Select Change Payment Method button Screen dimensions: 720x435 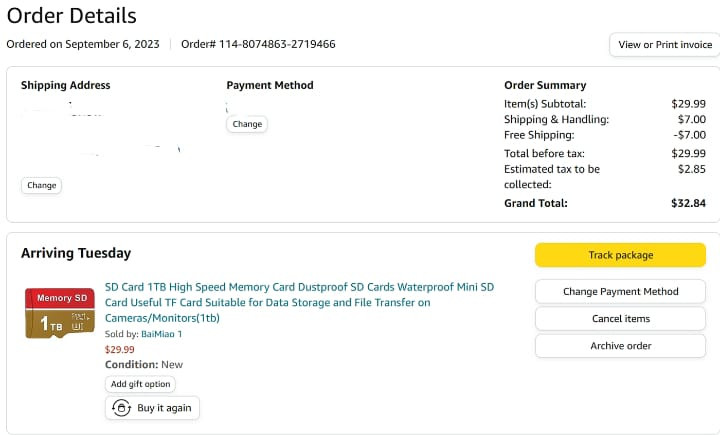click(620, 291)
